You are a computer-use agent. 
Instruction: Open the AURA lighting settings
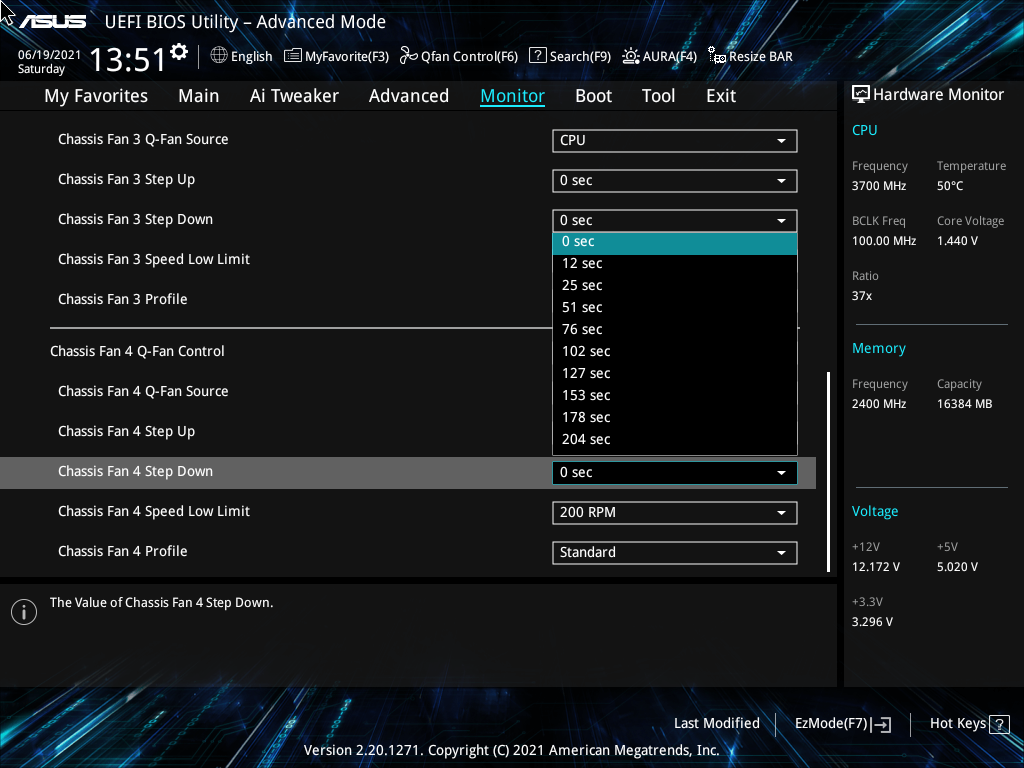point(659,56)
